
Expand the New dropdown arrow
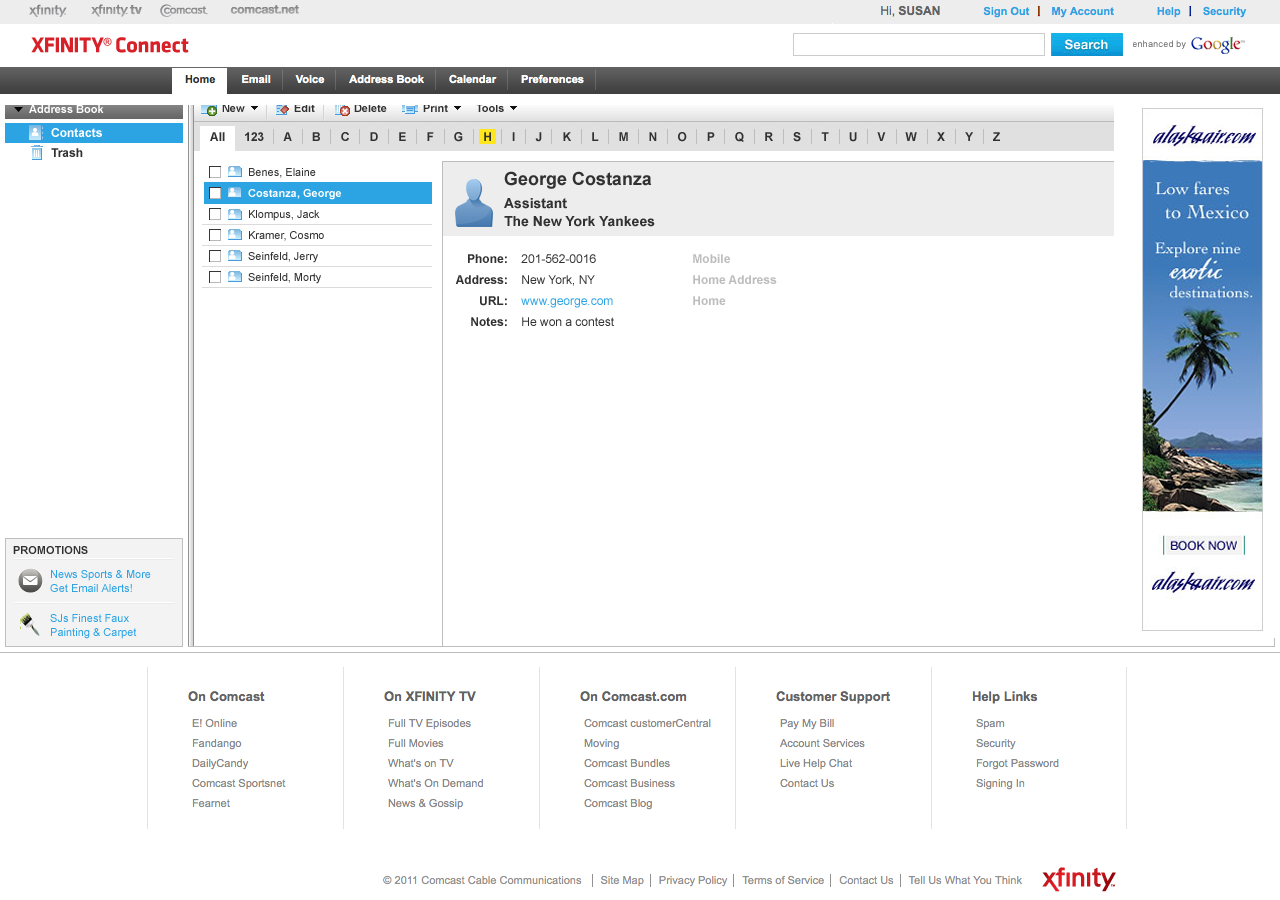click(x=254, y=109)
